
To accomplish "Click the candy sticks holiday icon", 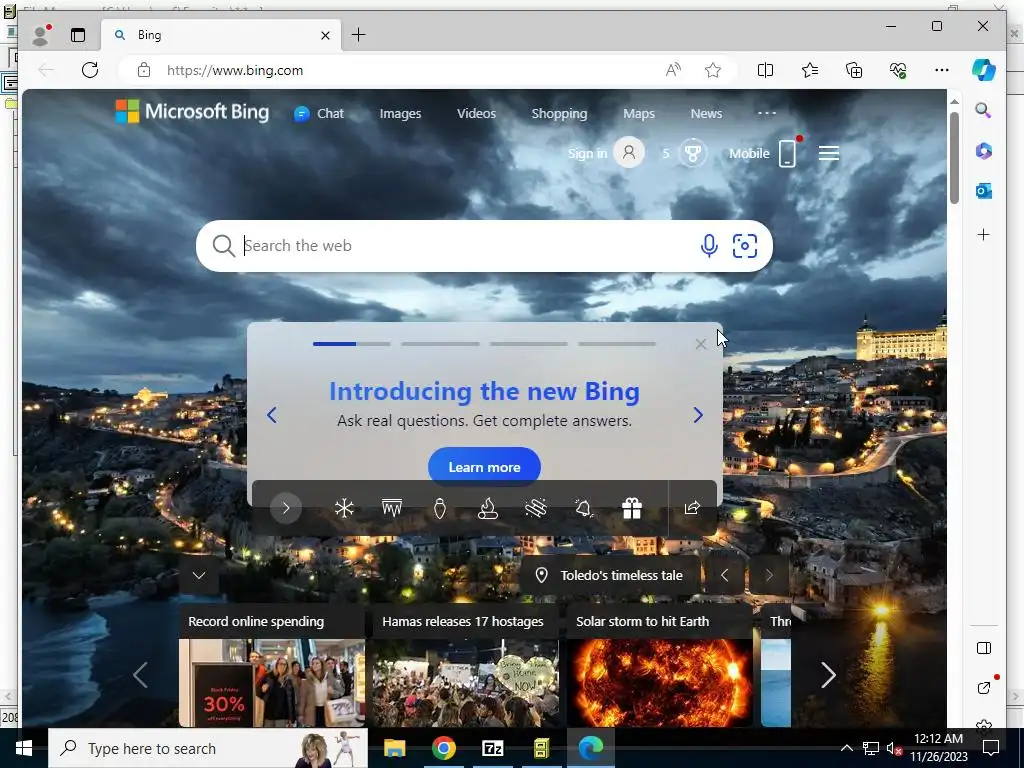I will tap(536, 508).
